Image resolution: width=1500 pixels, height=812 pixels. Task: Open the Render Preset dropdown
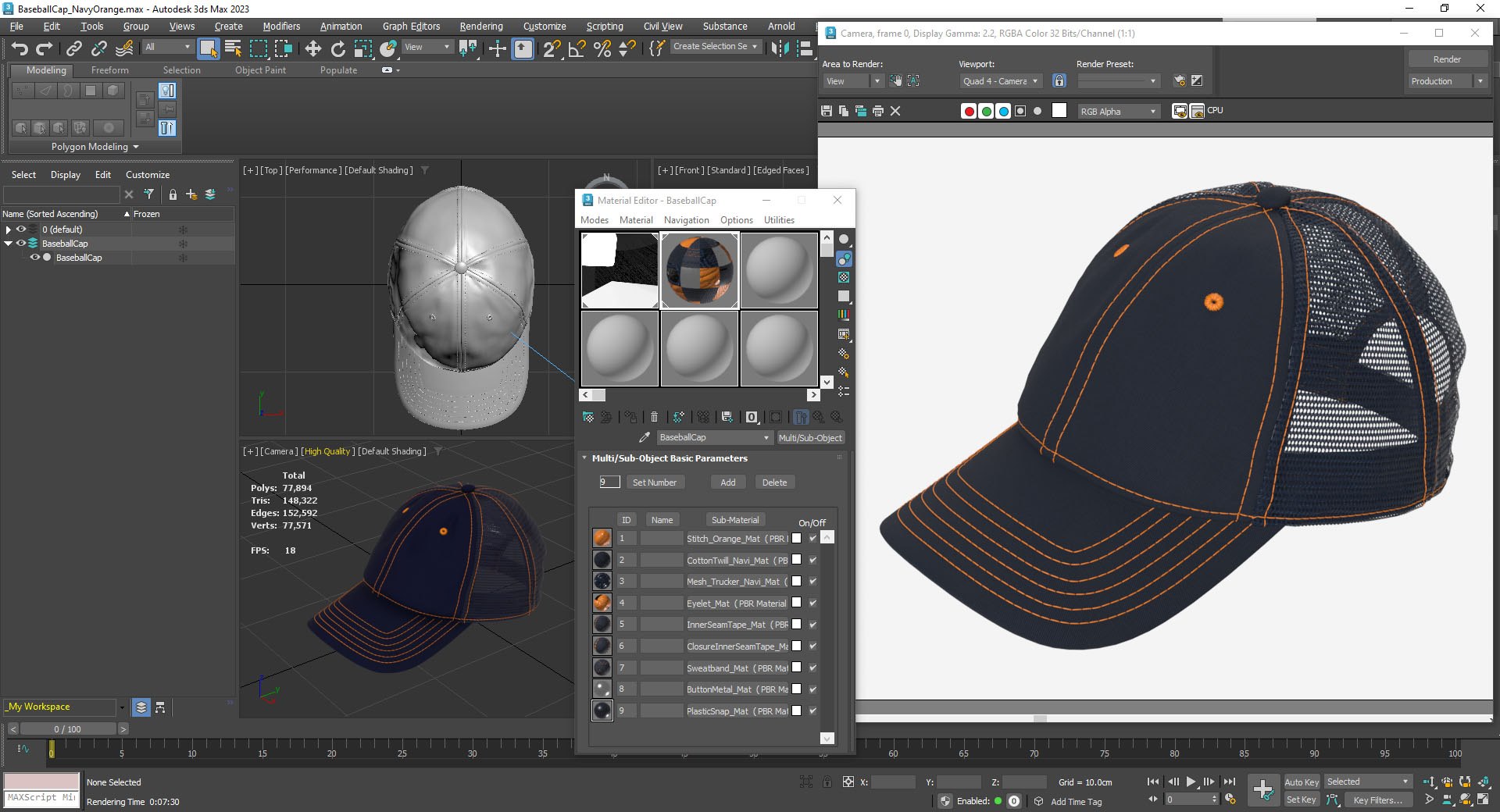(x=1118, y=81)
